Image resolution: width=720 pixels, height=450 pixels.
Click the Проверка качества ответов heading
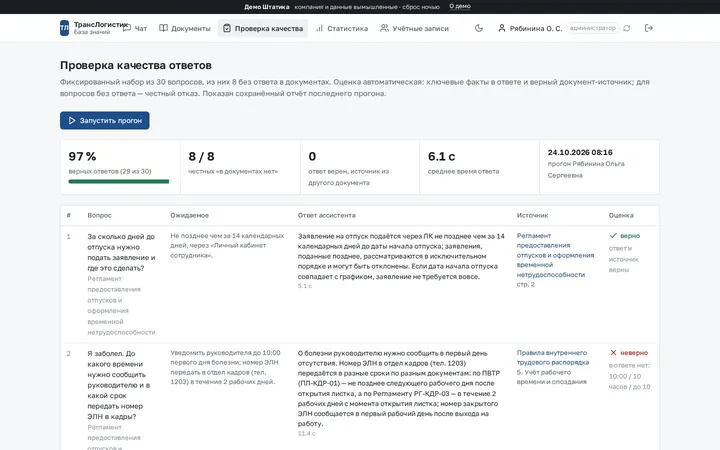tap(136, 65)
